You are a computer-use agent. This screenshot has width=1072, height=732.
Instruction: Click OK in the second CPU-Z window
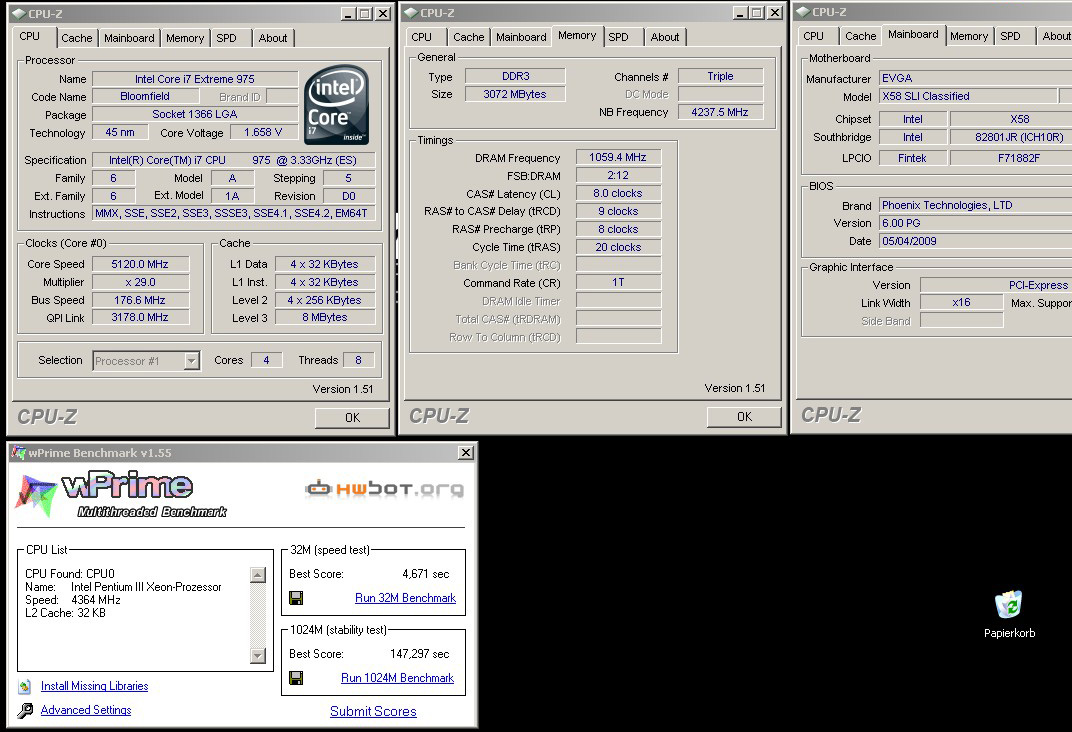[744, 416]
